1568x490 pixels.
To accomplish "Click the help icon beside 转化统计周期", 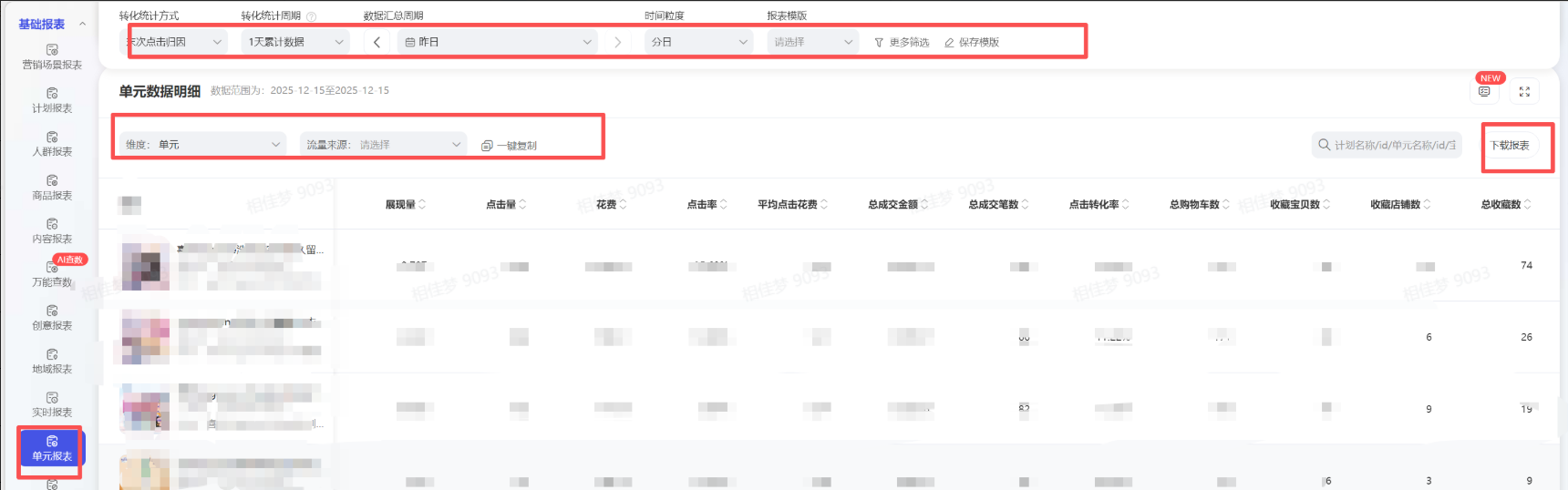I will [x=311, y=16].
